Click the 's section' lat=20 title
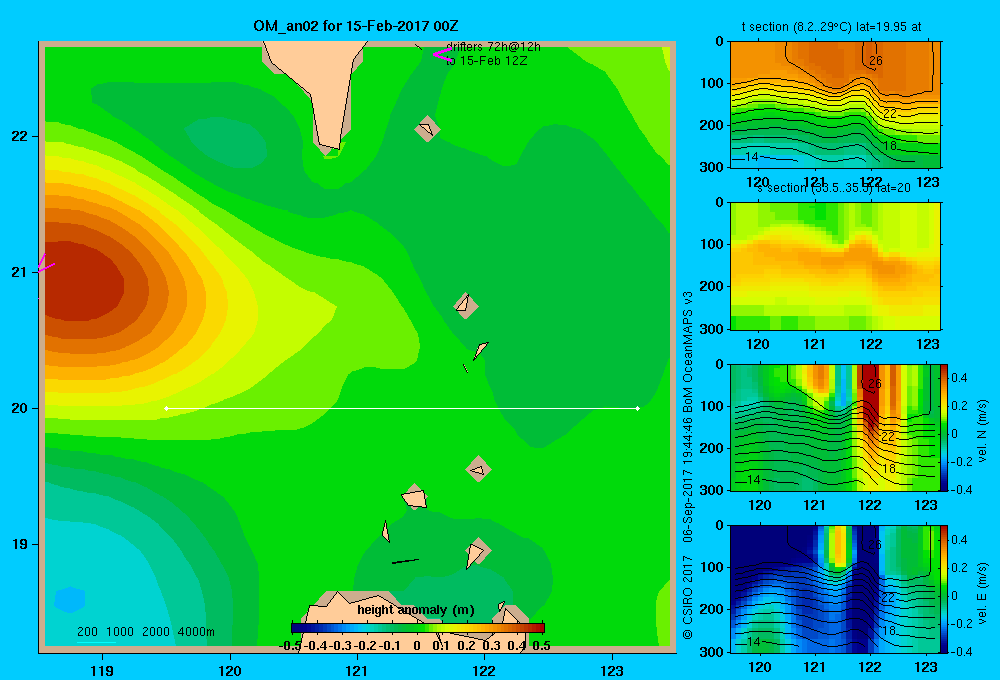 834,188
